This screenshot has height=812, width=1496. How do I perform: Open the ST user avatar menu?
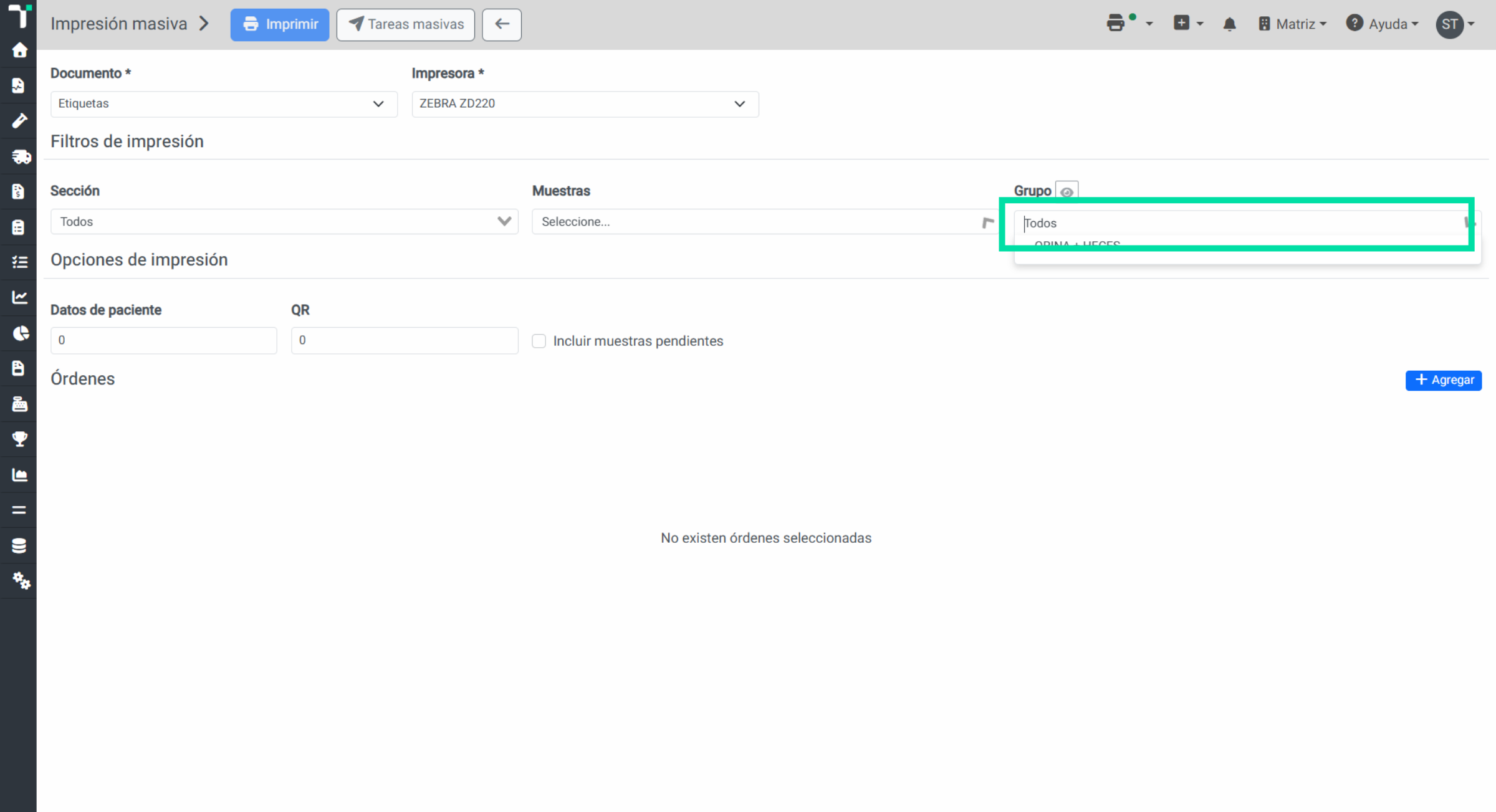(x=1455, y=24)
